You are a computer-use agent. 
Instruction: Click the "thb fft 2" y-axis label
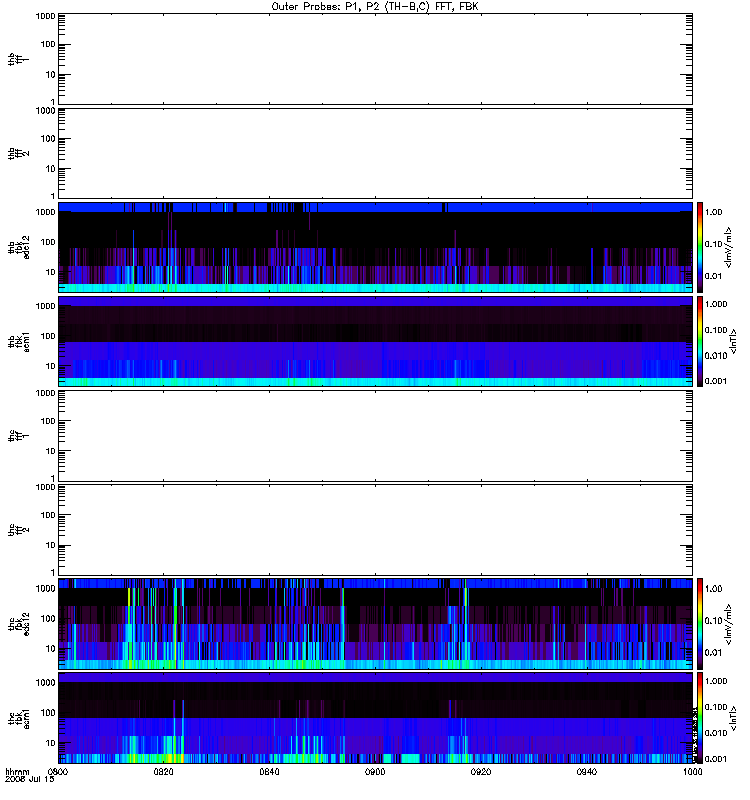(18, 153)
